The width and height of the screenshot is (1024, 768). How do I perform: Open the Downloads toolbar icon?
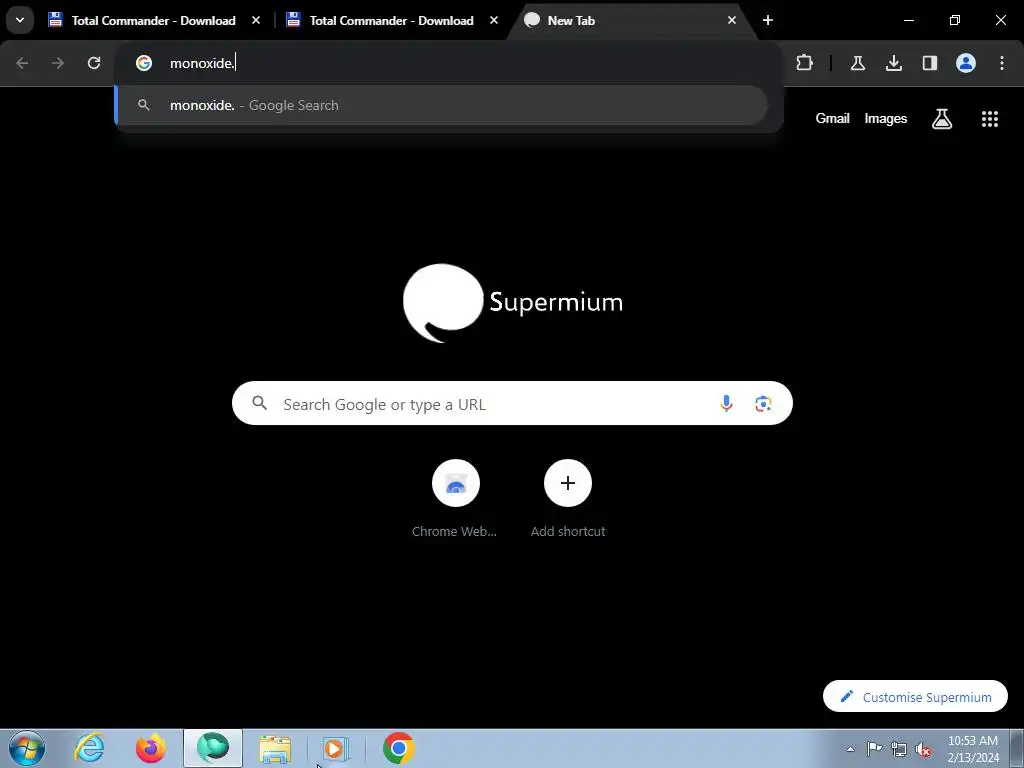(893, 63)
